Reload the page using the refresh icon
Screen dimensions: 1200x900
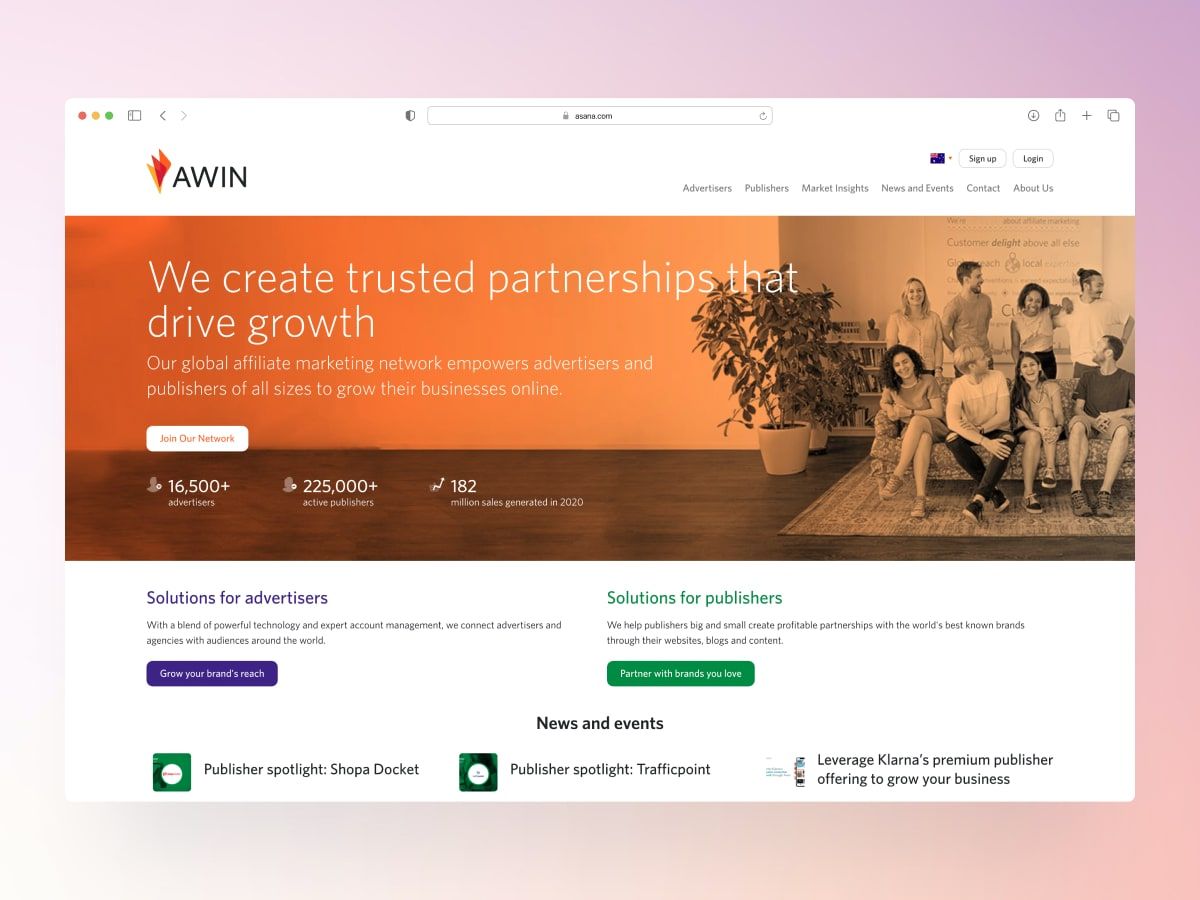[x=763, y=116]
